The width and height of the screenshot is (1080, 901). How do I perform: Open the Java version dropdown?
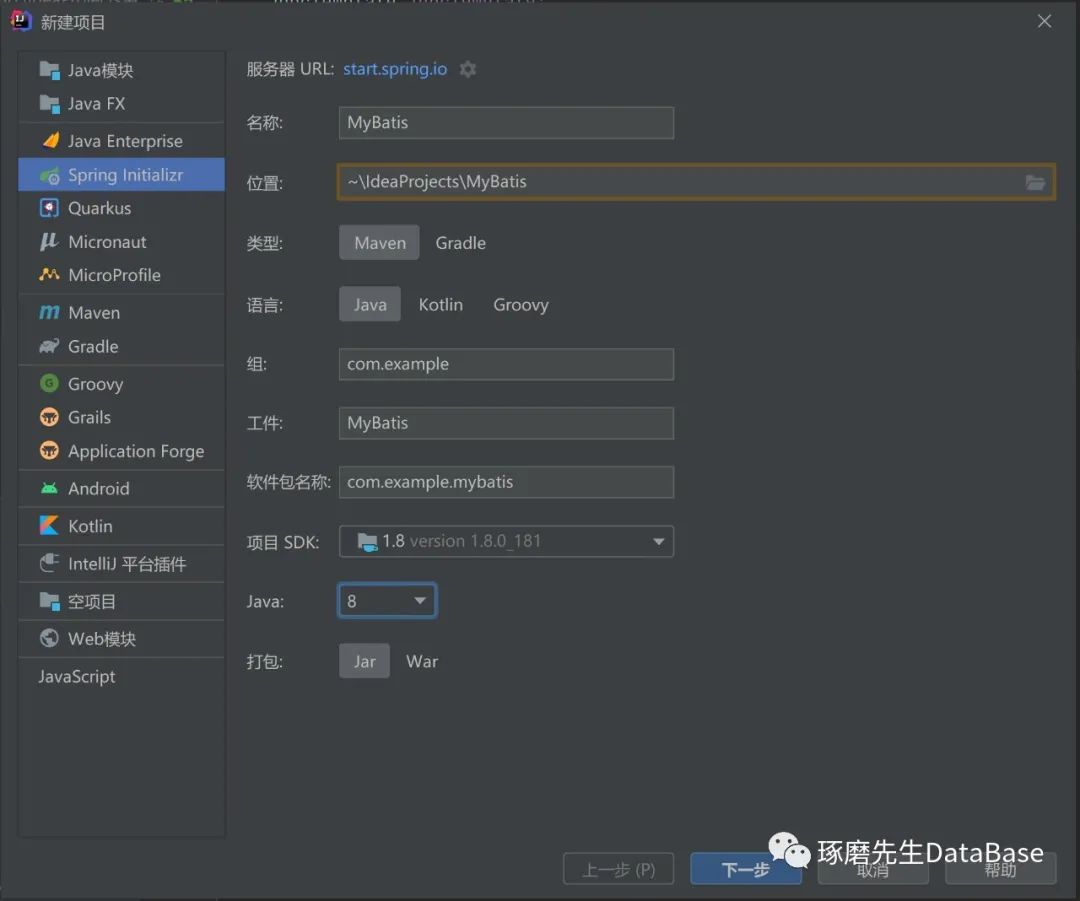tap(387, 601)
